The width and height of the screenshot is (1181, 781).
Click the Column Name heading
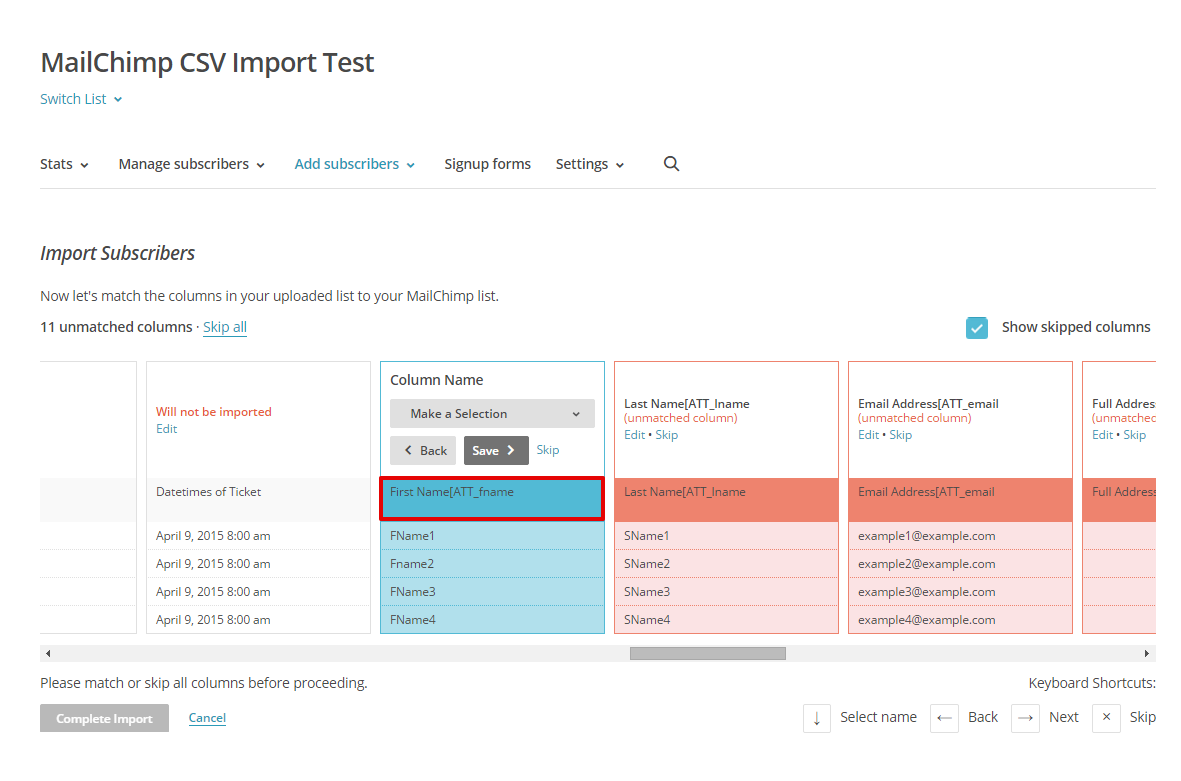(x=436, y=380)
